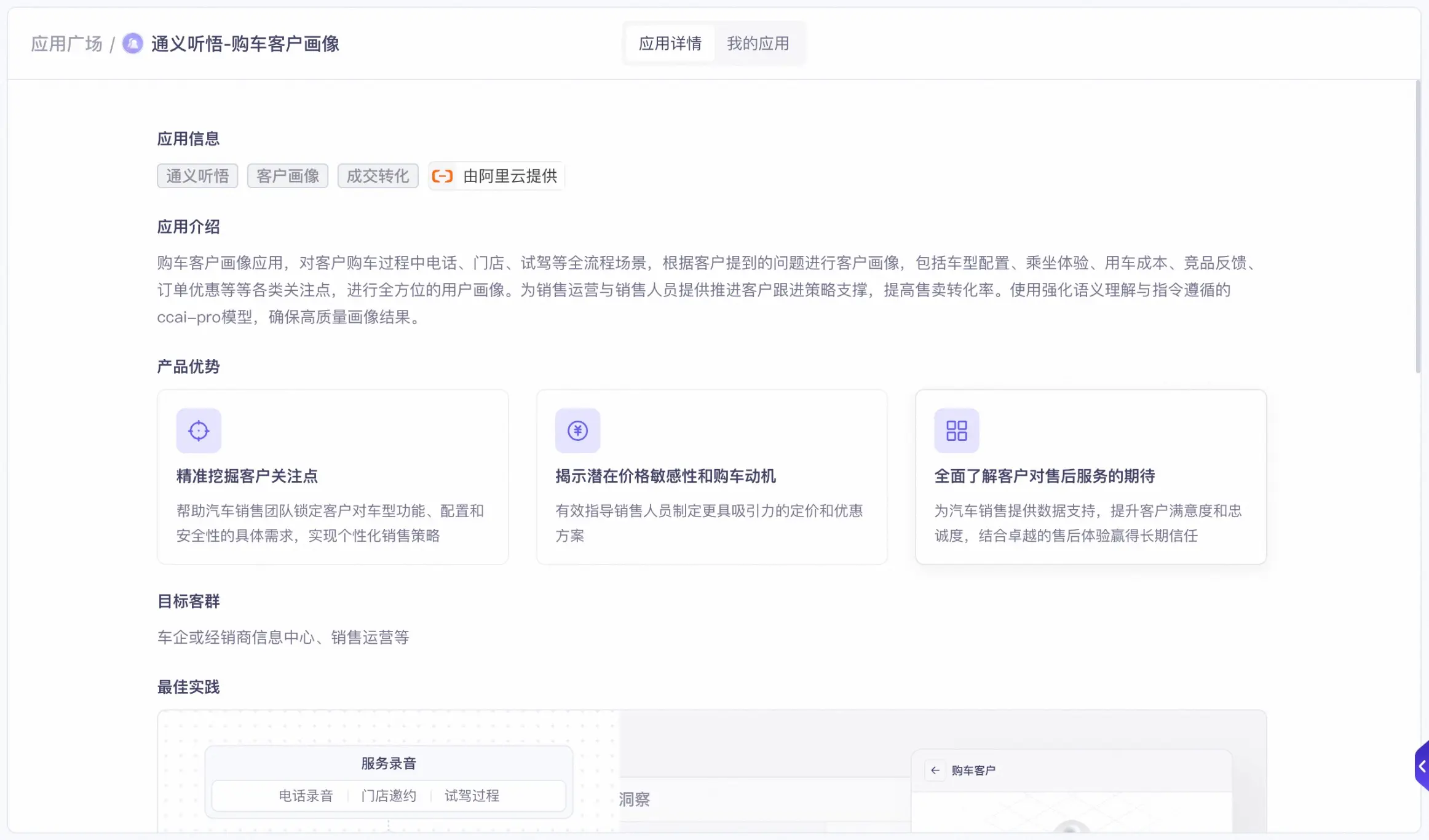The image size is (1429, 840).
Task: Click the 通义听悟 app avatar icon in breadcrumb
Action: tap(132, 44)
